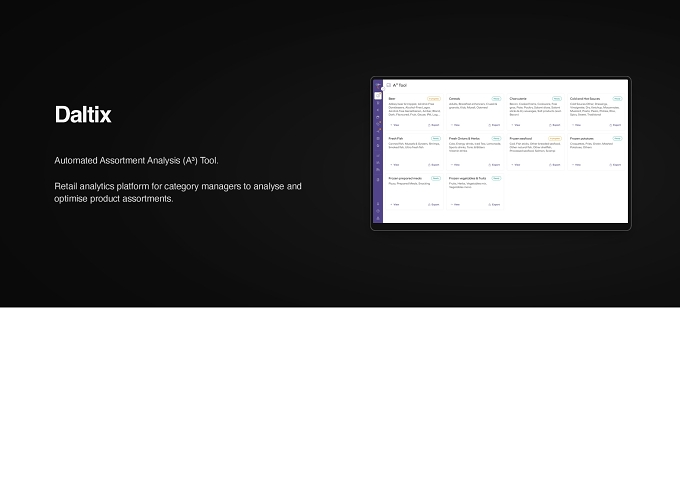Image resolution: width=680 pixels, height=480 pixels.
Task: Click the A³ Tool page title
Action: point(400,85)
